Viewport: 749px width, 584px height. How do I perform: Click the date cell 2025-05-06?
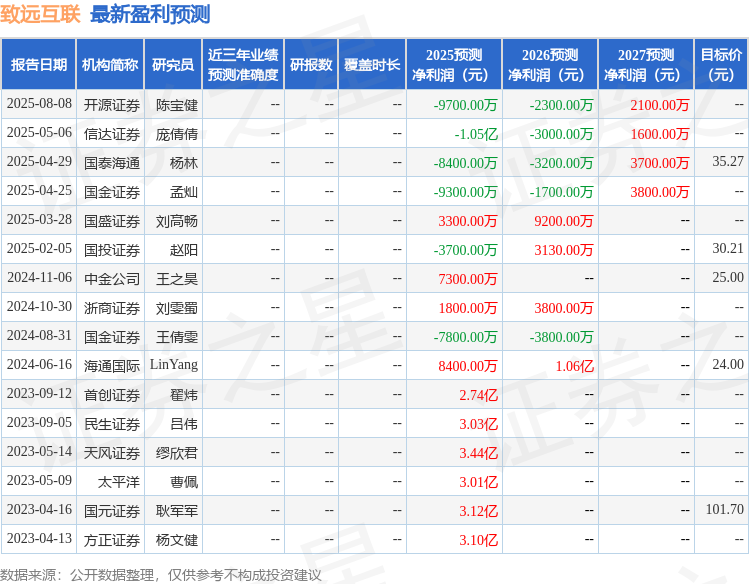tap(39, 133)
